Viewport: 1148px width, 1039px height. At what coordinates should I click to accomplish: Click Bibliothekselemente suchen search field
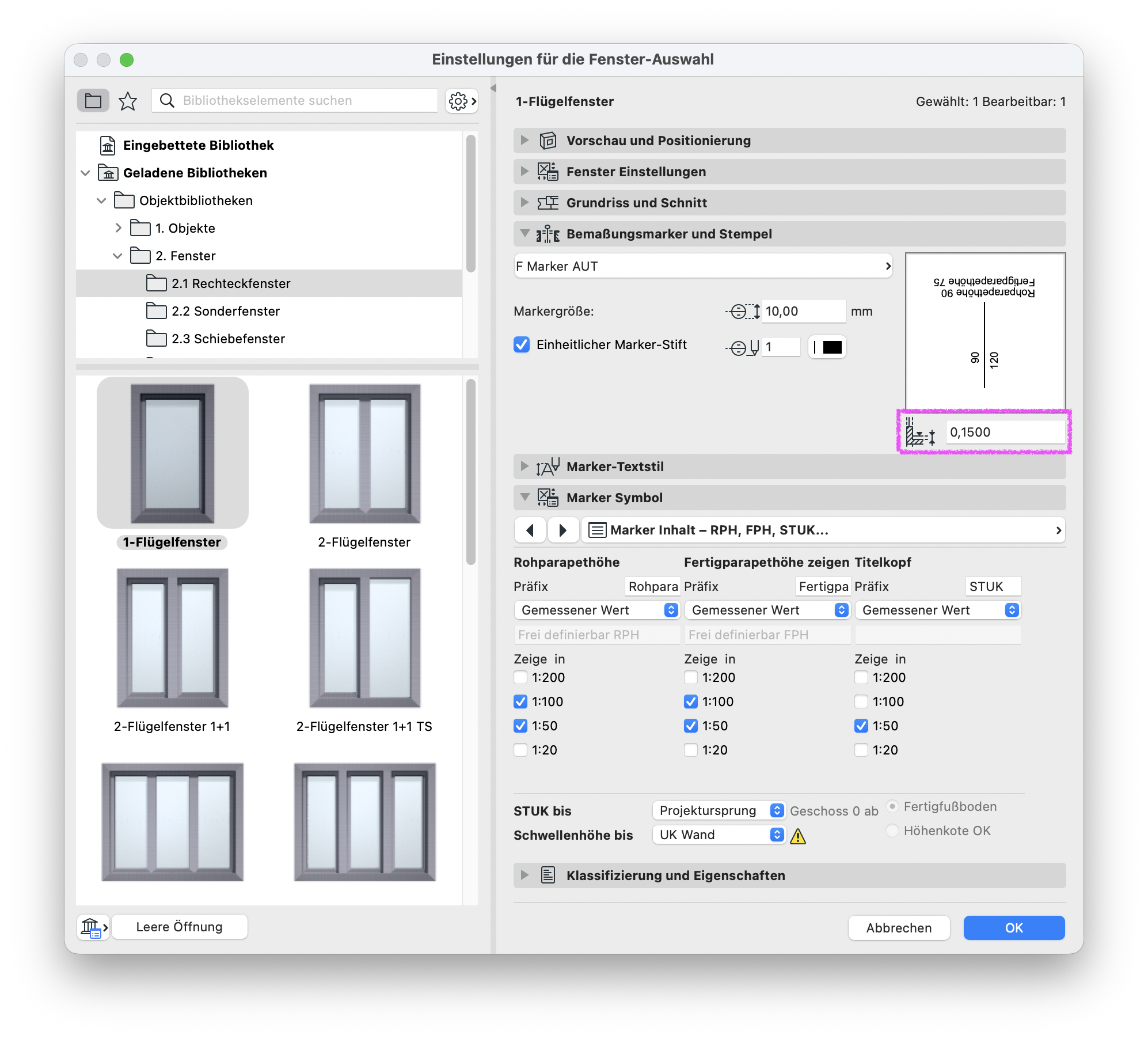click(295, 100)
